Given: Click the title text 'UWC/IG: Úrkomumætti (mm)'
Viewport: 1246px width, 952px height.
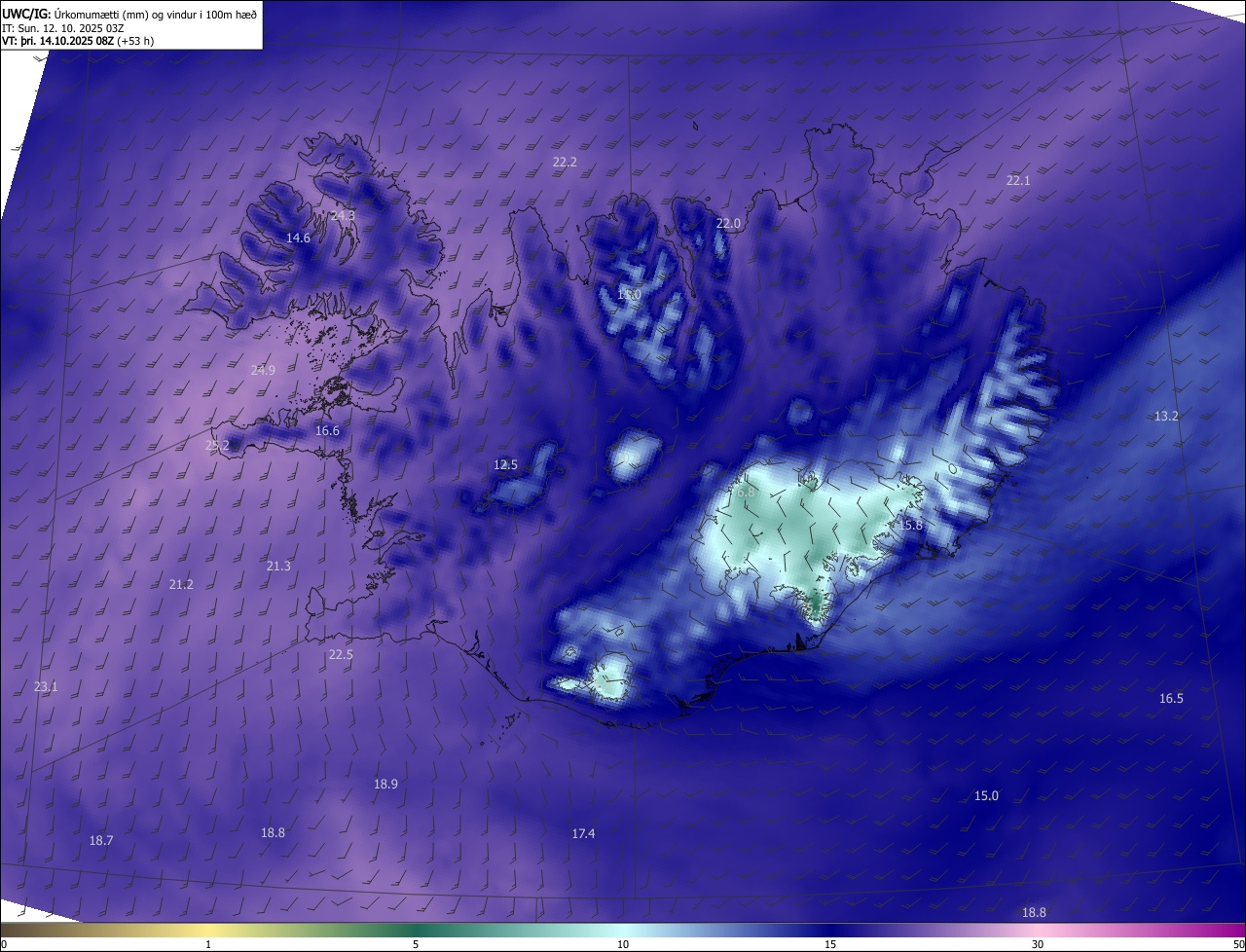Looking at the screenshot, I should click(x=75, y=13).
